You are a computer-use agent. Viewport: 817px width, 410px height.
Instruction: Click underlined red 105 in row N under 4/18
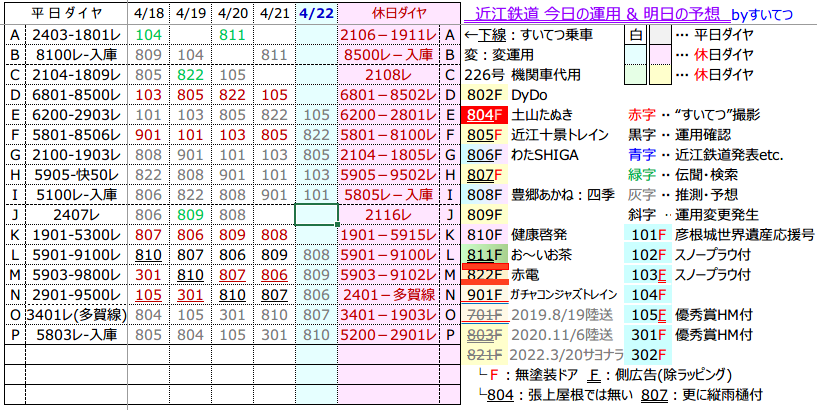148,295
